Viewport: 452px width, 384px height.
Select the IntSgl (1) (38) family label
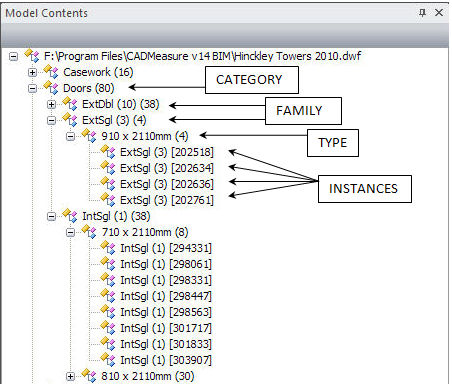[116, 216]
